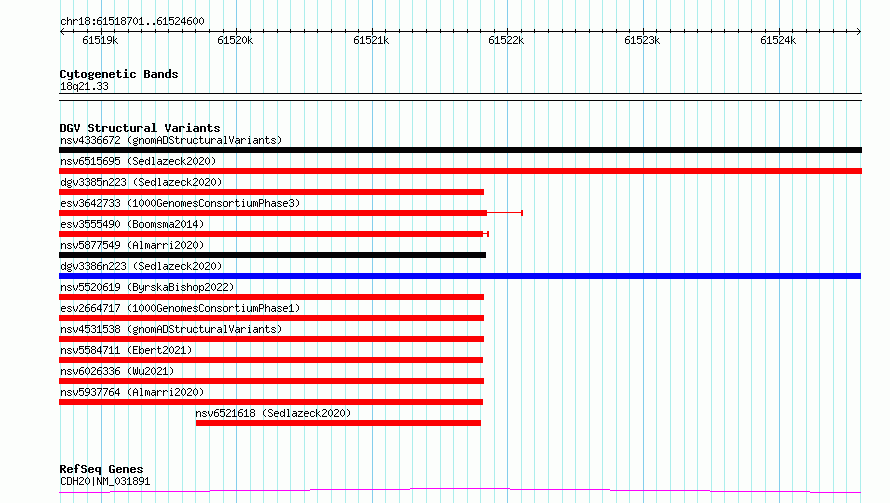Click the black bar under nsv5877549
The height and width of the screenshot is (503, 890).
click(272, 255)
